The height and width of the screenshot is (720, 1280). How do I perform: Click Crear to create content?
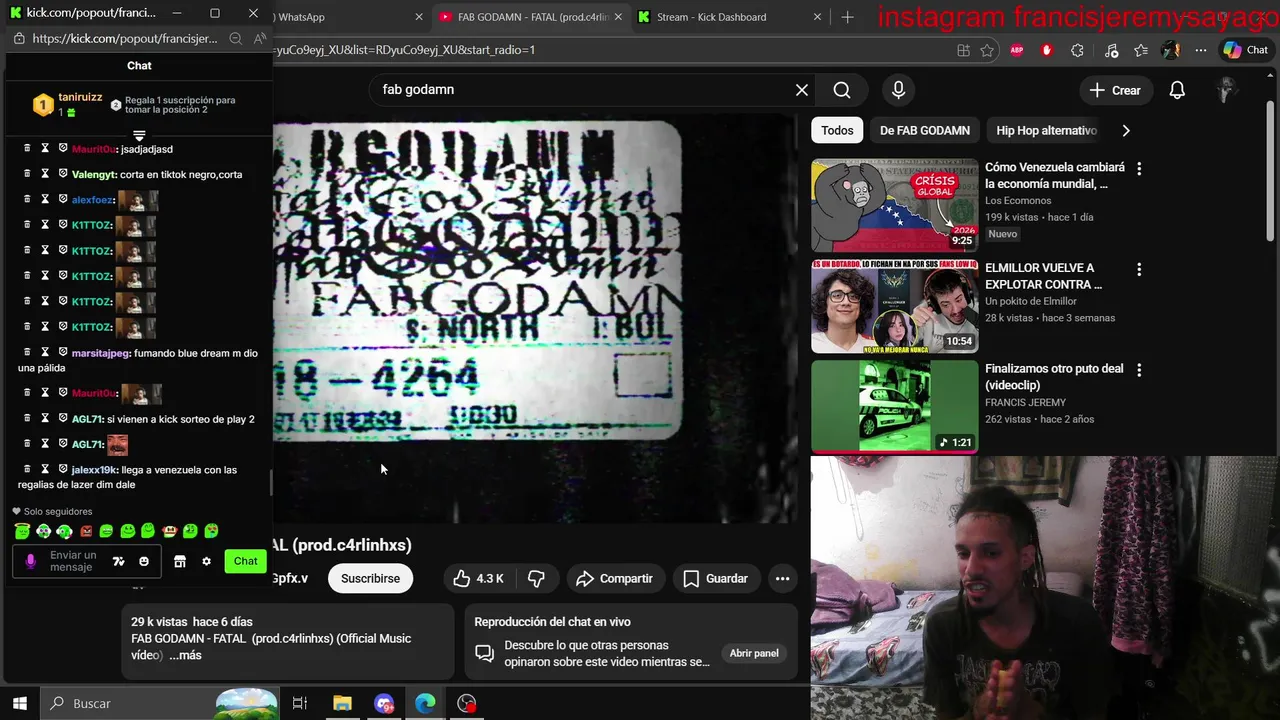tap(1115, 90)
